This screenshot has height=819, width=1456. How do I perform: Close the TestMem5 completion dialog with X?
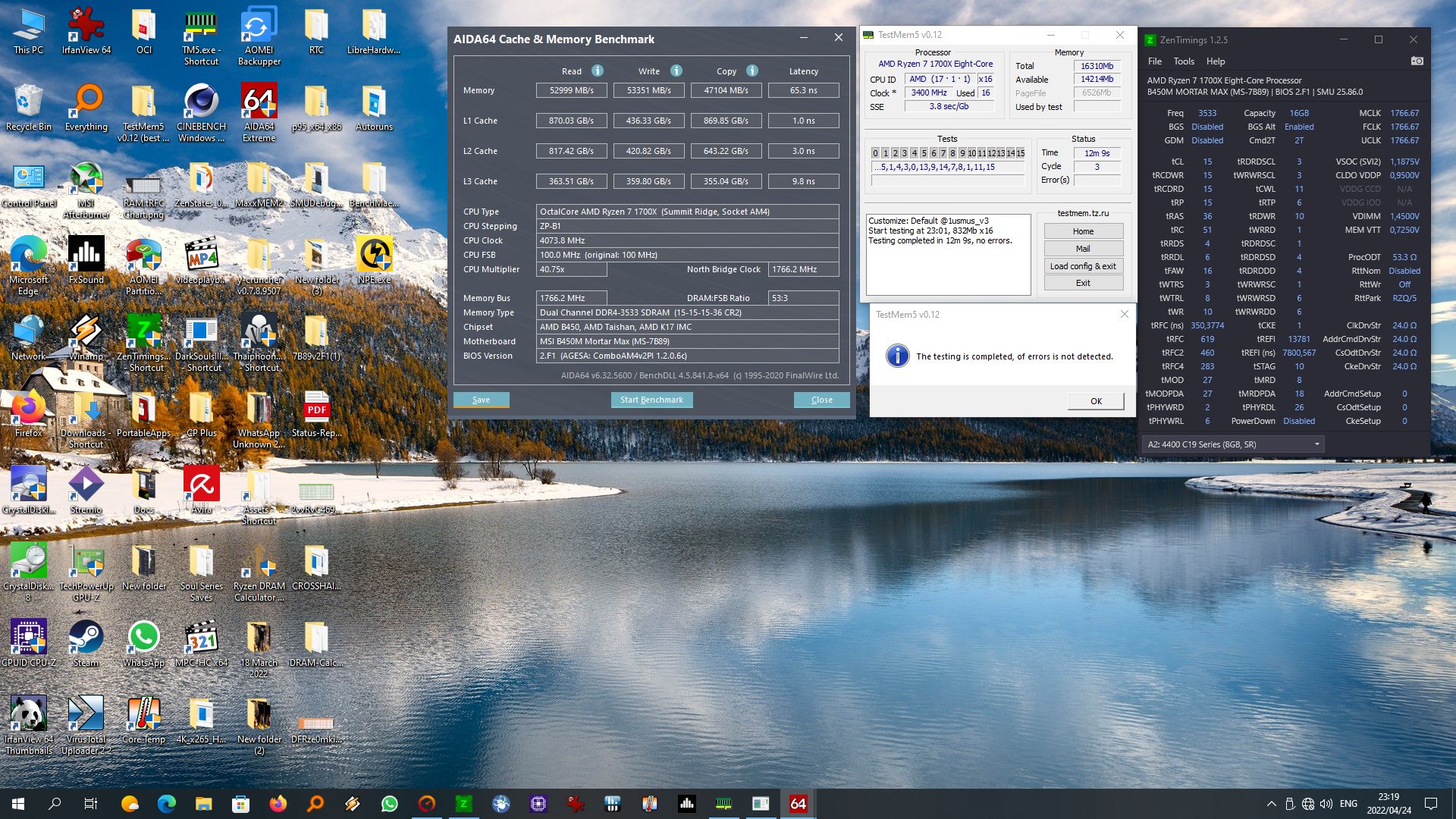click(x=1124, y=314)
